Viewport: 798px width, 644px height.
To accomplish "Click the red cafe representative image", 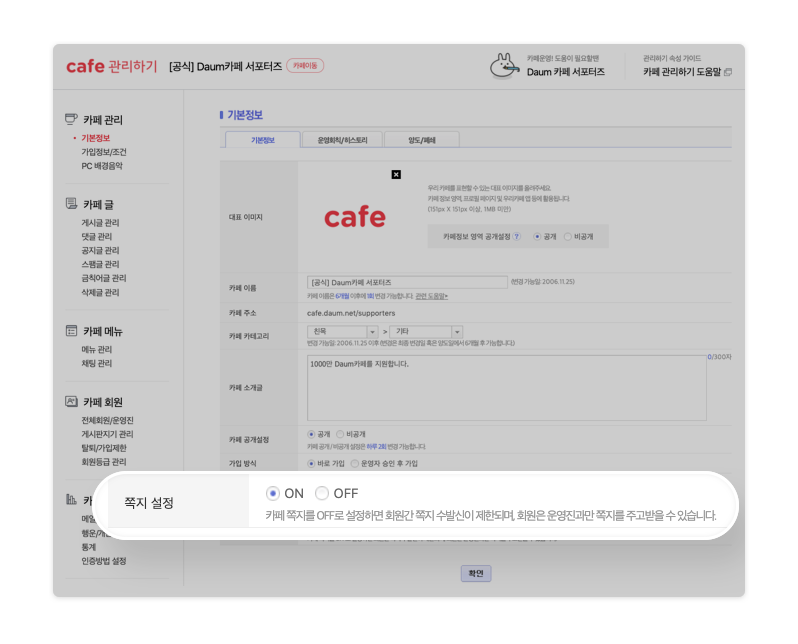I will [x=355, y=217].
